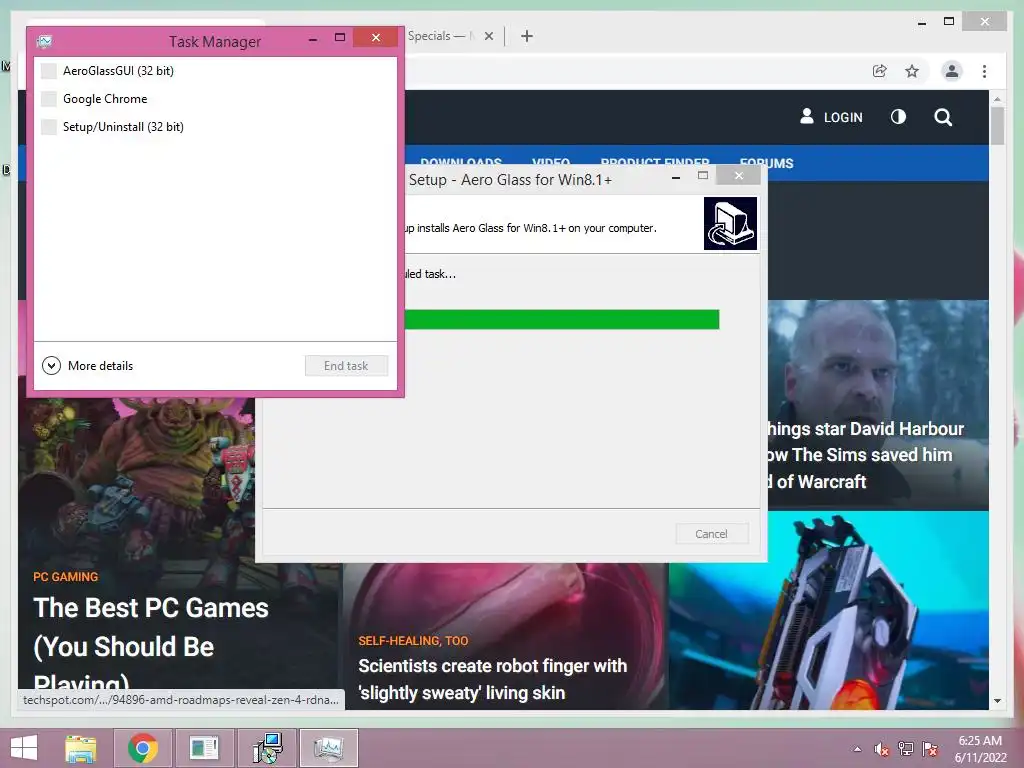Image resolution: width=1024 pixels, height=768 pixels.
Task: Click the LOGIN link on TechSpot
Action: pos(843,118)
